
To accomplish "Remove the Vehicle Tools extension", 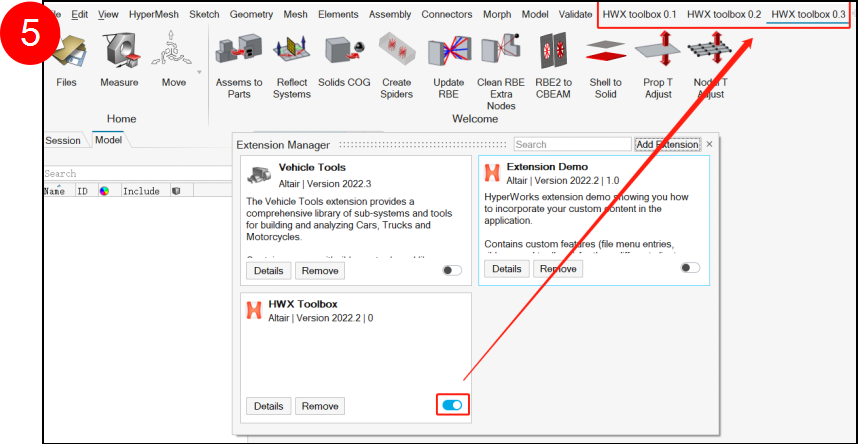I will point(320,270).
